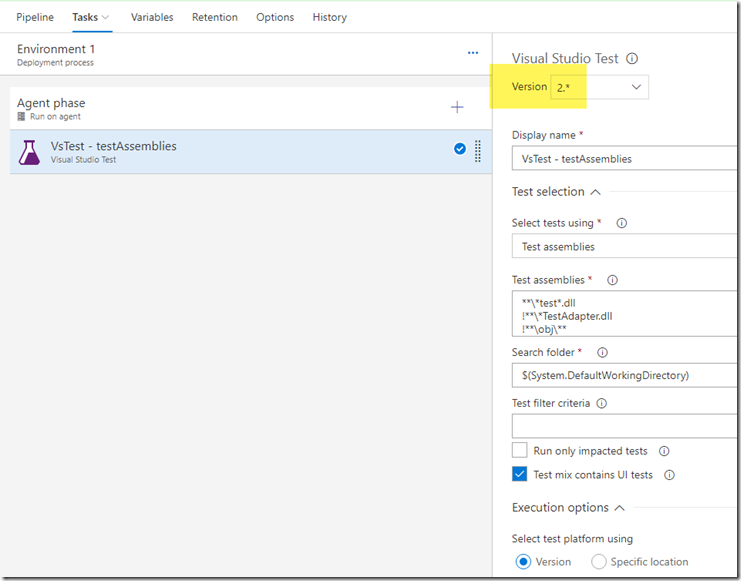Image resolution: width=741 pixels, height=581 pixels.
Task: Add a task with the plus icon
Action: [457, 107]
